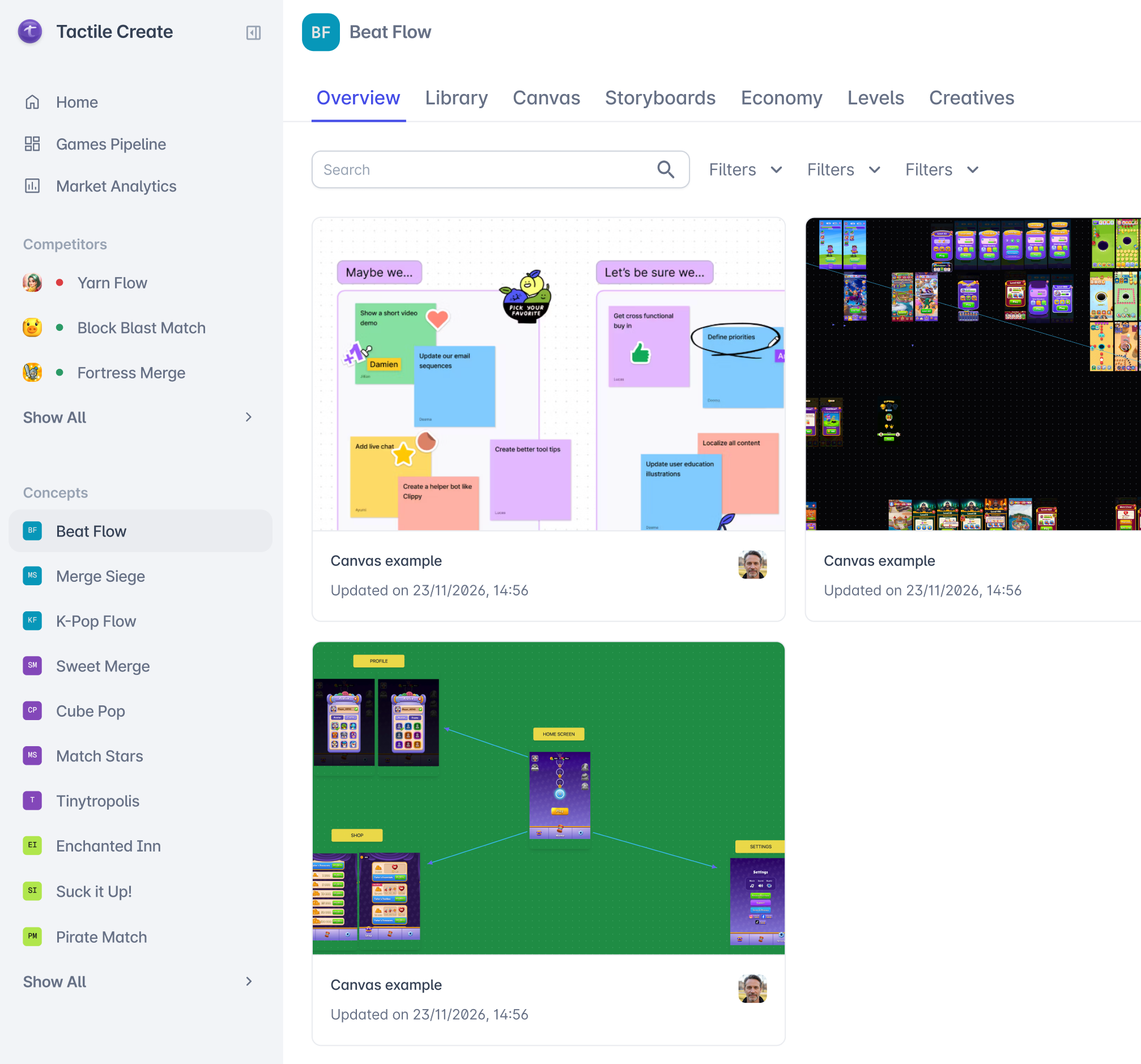Click the K-Pop Flow KF badge
This screenshot has height=1064, width=1141.
[32, 620]
